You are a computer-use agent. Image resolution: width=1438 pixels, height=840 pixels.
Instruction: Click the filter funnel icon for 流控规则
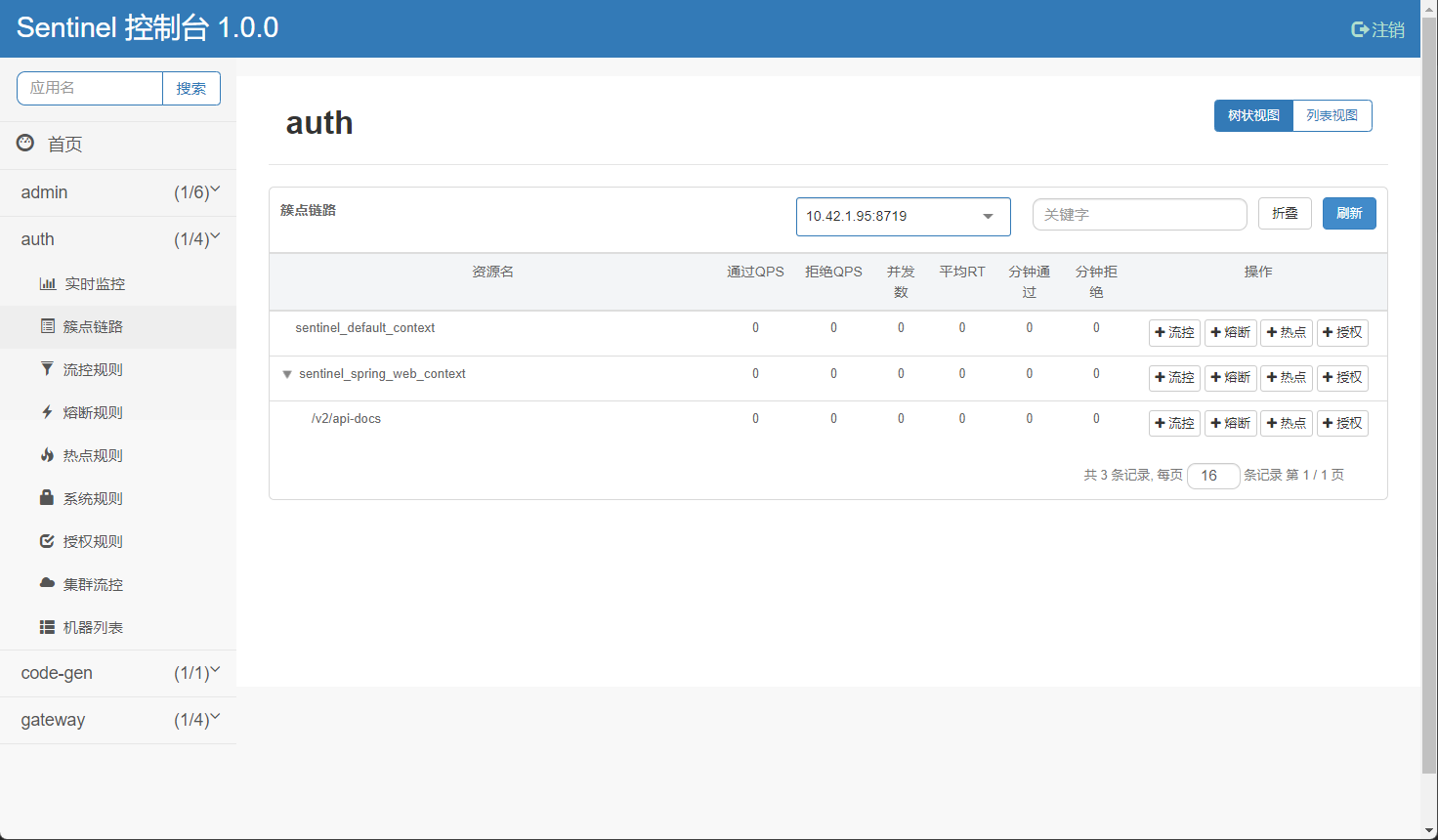[x=47, y=369]
